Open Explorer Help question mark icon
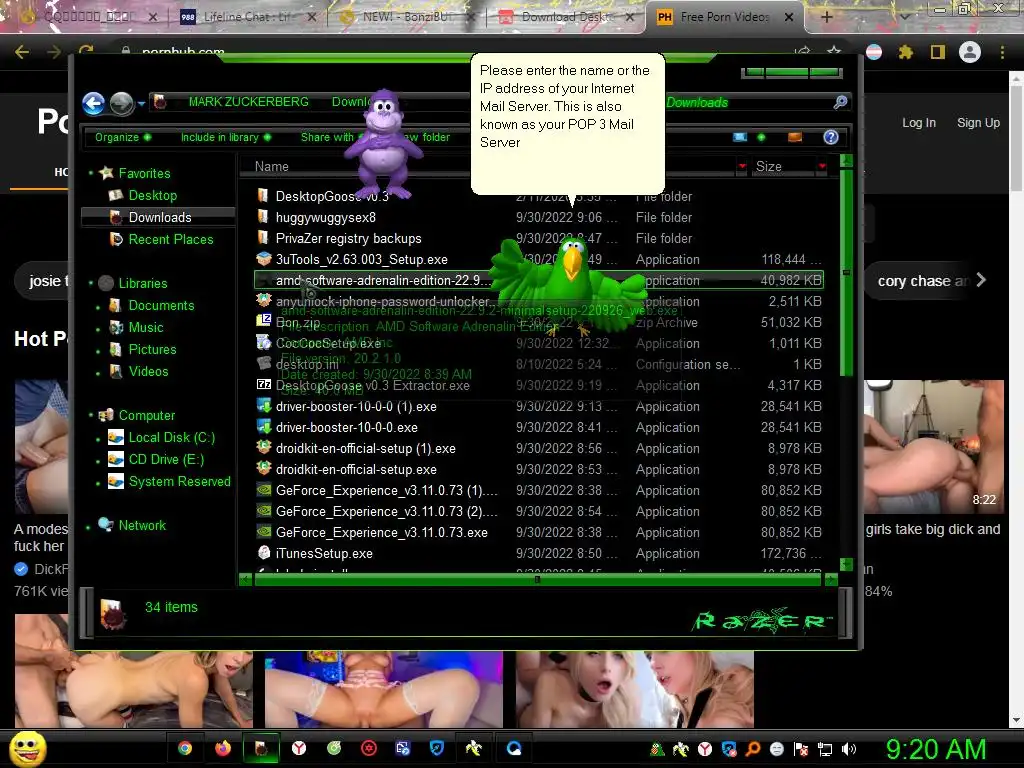Screen dimensions: 1024x768 831,137
